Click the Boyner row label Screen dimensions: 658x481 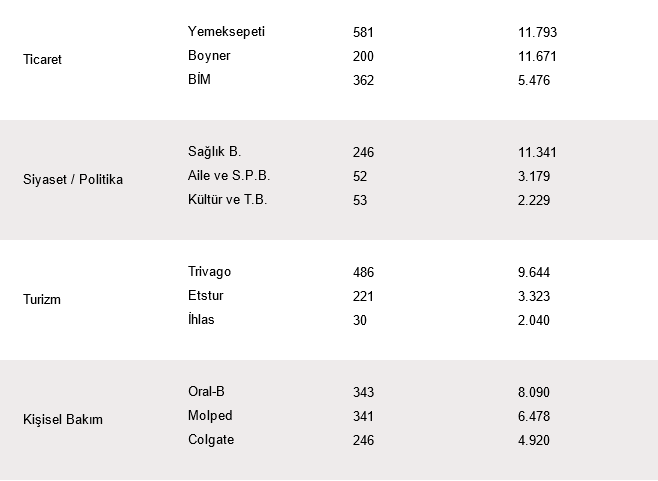[209, 55]
